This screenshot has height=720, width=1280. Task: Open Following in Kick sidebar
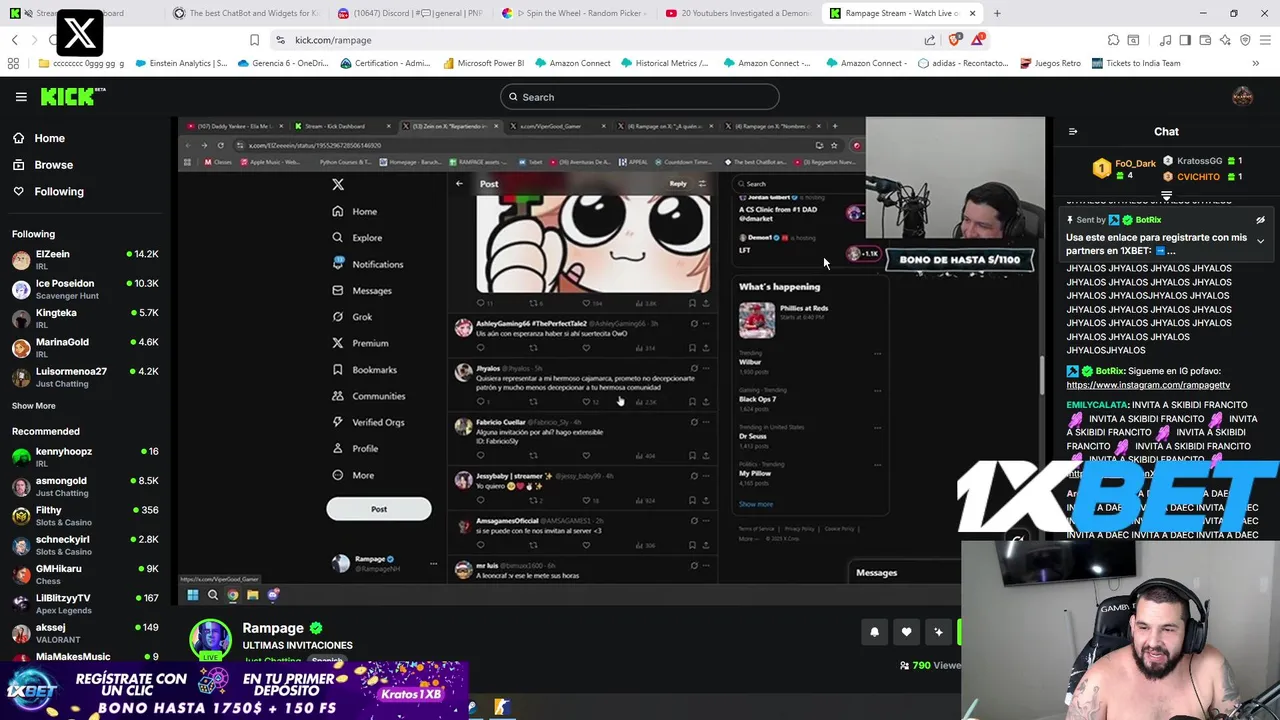48,191
